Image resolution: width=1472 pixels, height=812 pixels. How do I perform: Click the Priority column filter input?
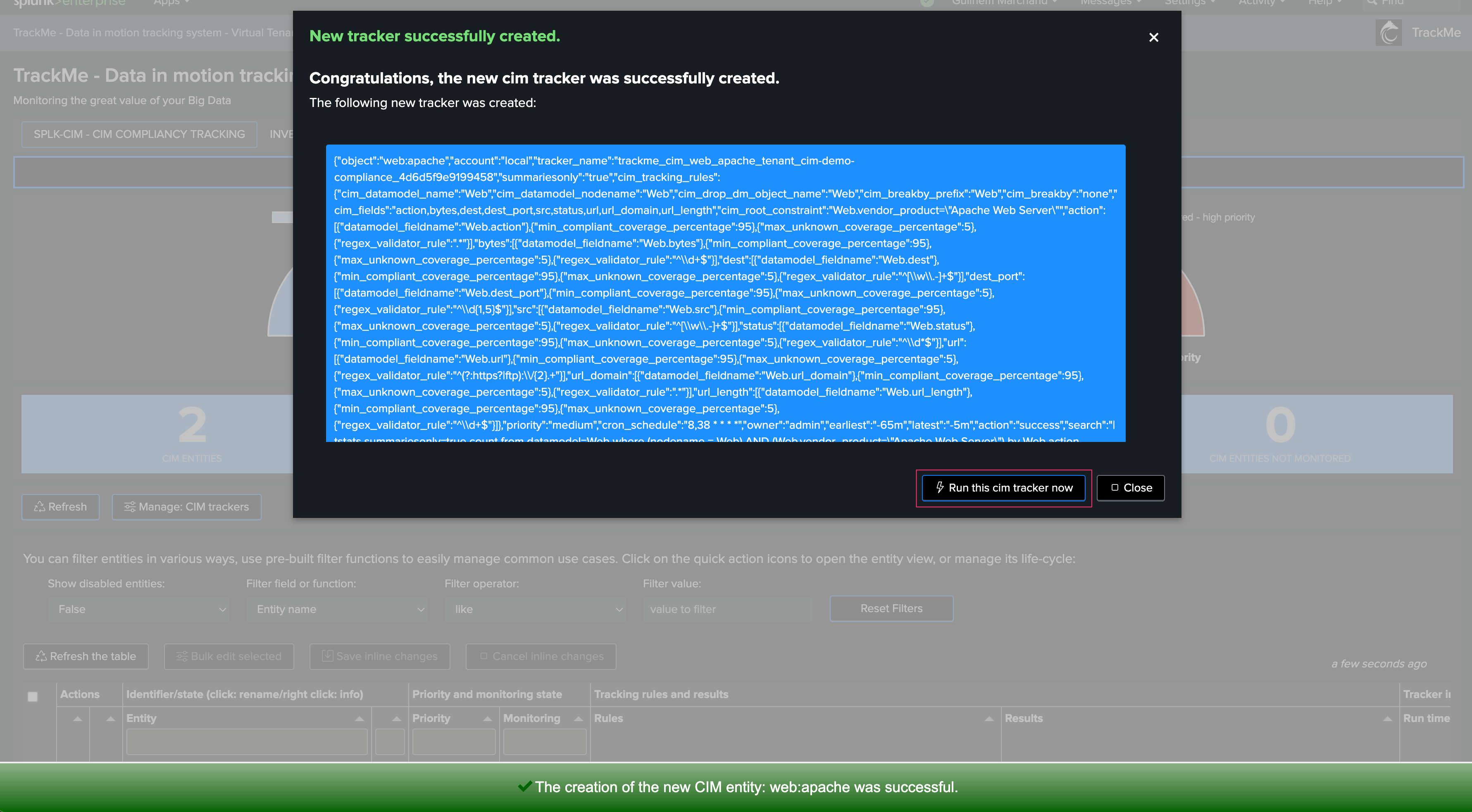pos(454,742)
